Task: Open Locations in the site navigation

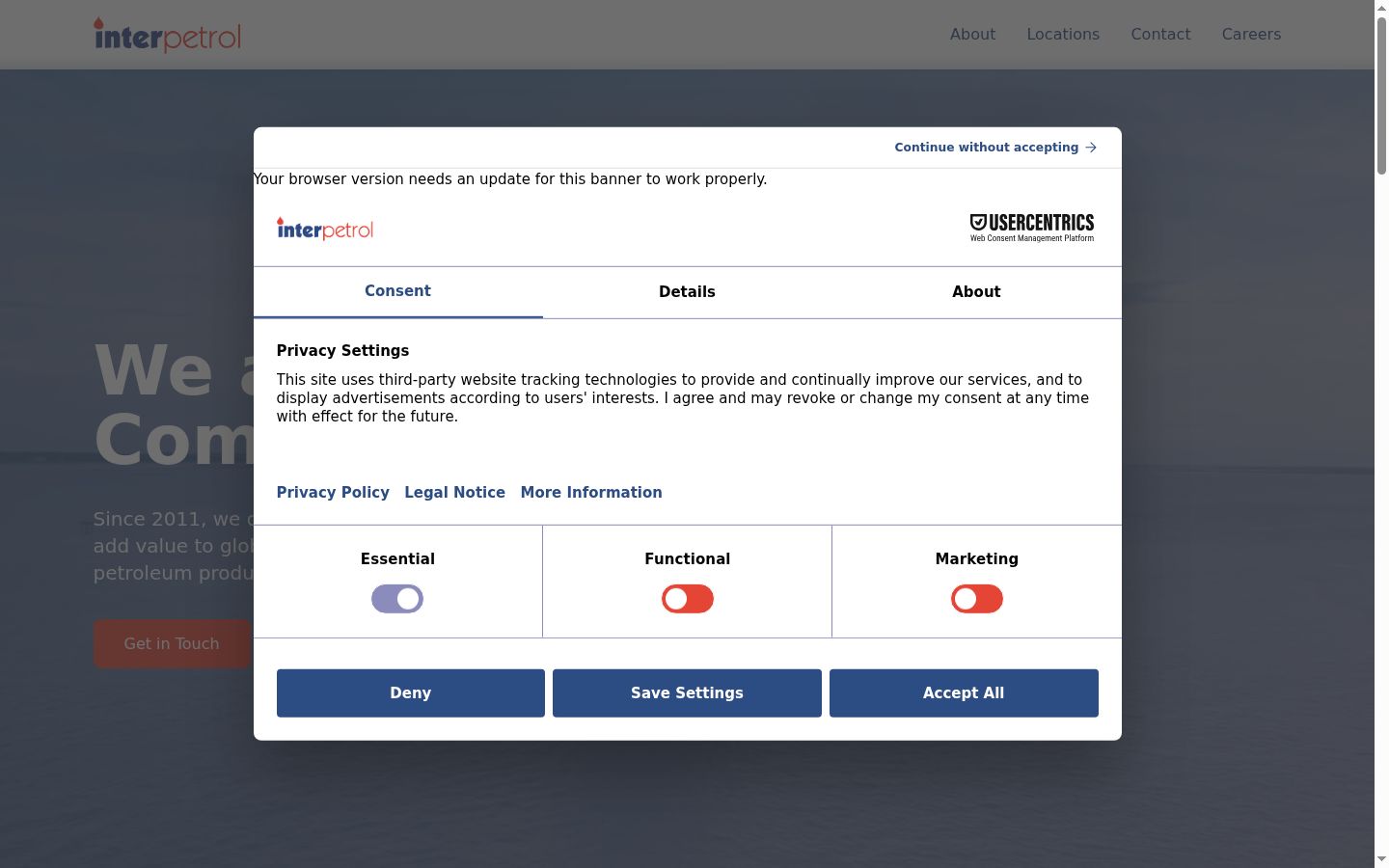Action: (1063, 35)
